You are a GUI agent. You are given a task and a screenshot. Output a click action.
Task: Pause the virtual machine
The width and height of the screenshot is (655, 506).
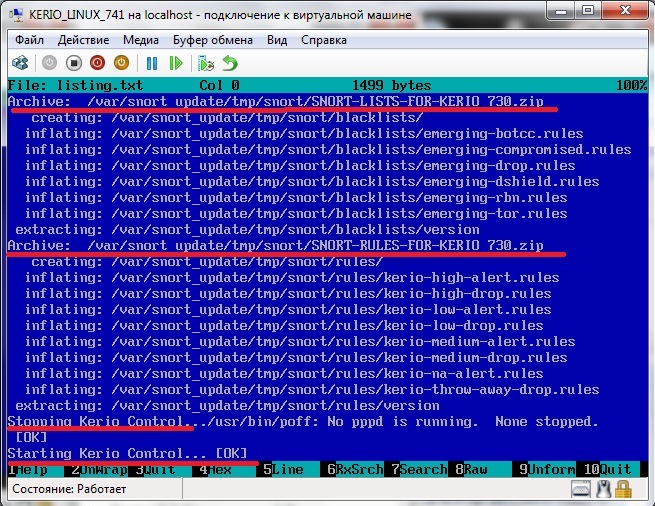pyautogui.click(x=152, y=63)
